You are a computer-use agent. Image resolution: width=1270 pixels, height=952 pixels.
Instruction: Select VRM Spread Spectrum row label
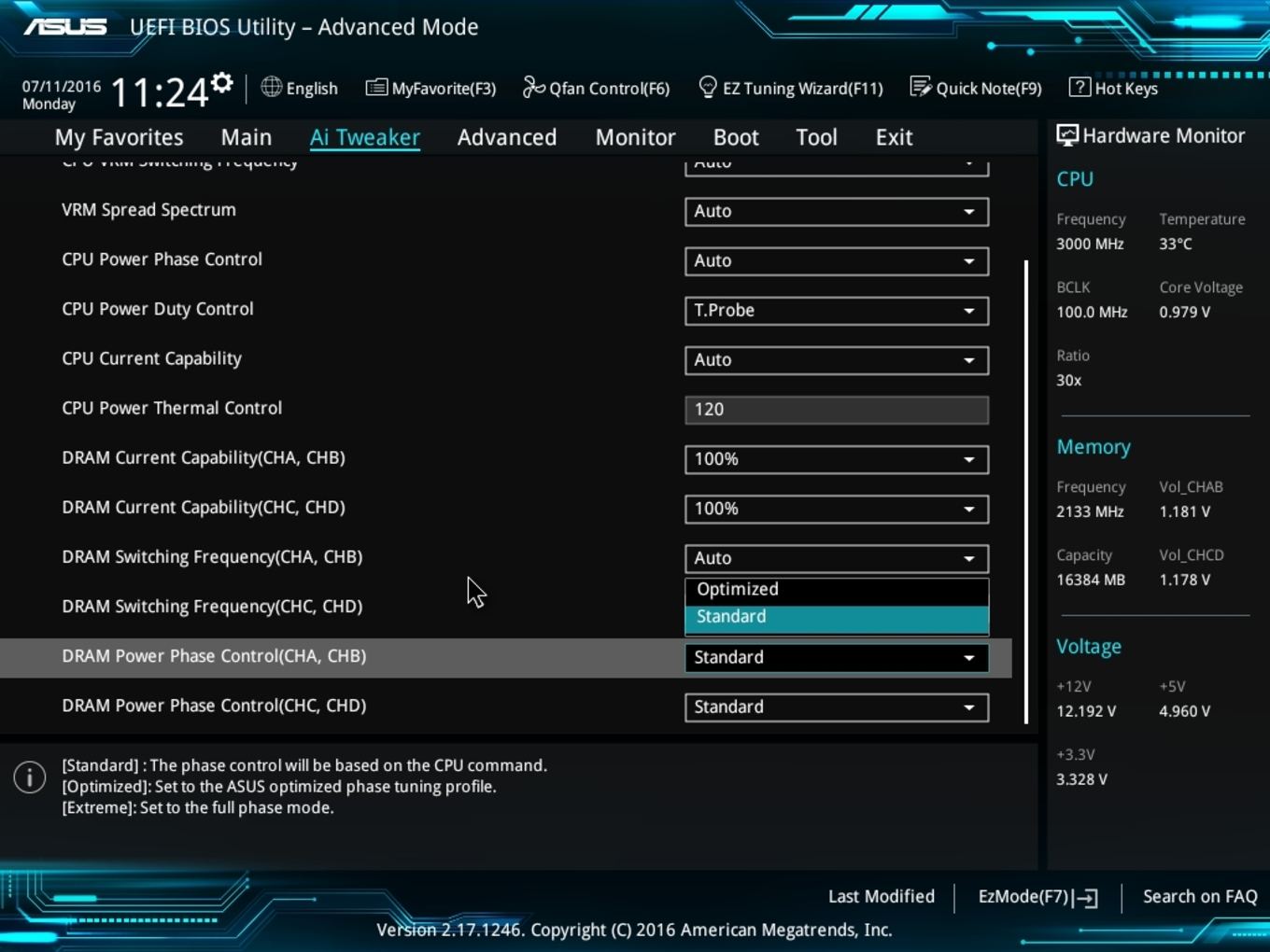click(149, 210)
